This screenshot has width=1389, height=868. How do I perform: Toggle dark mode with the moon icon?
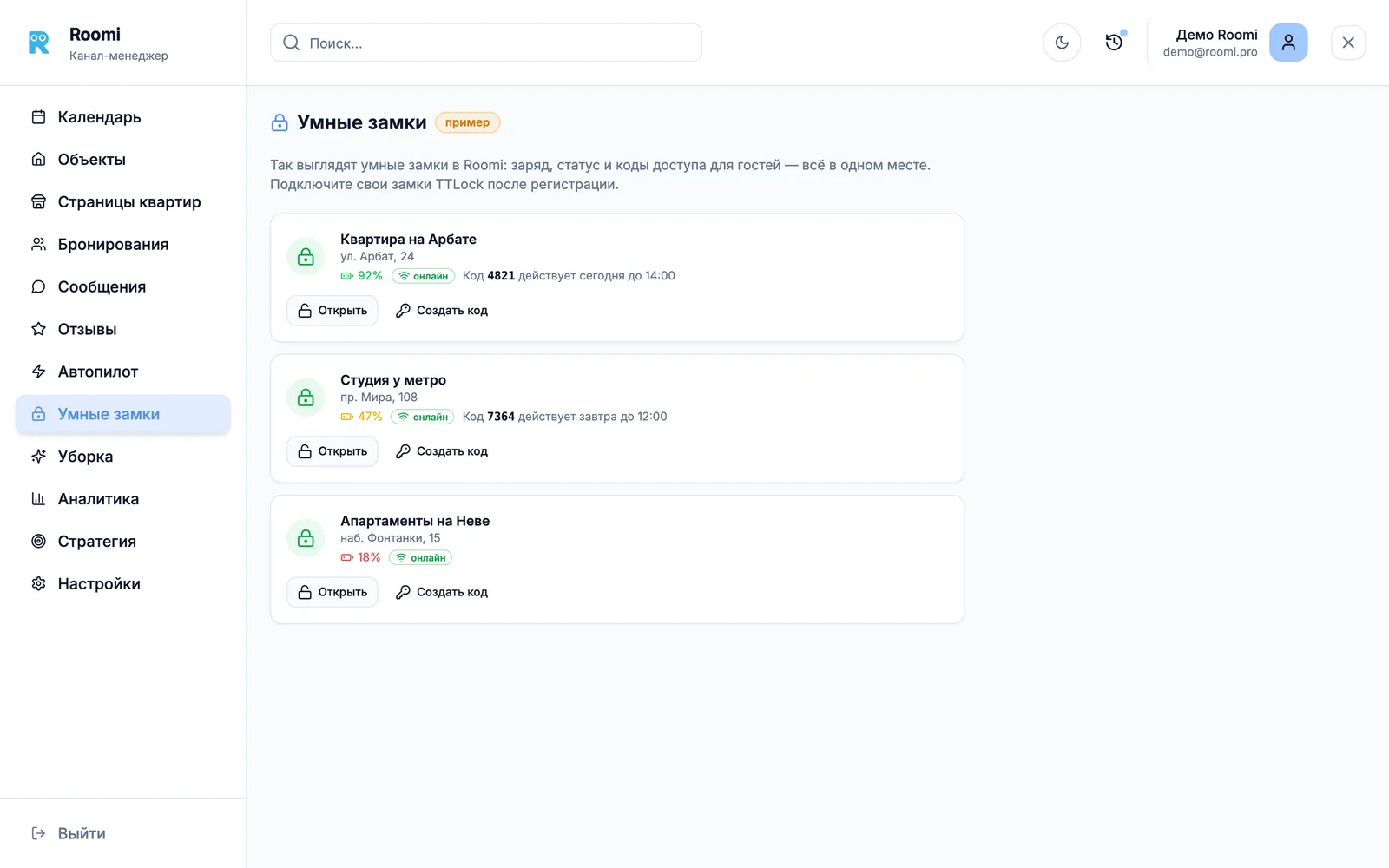click(1062, 43)
